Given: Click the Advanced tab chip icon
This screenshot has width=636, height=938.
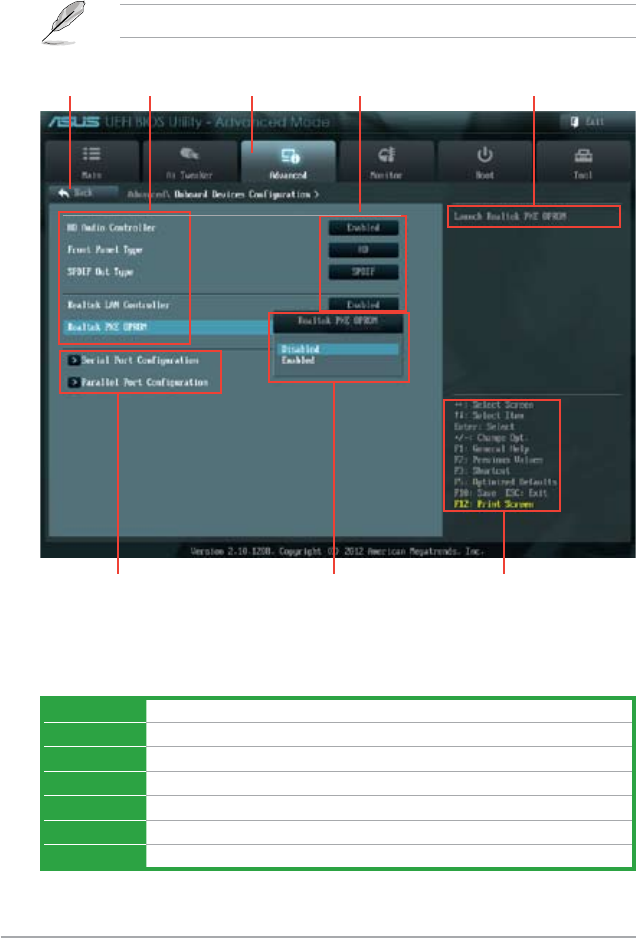Looking at the screenshot, I should [290, 156].
